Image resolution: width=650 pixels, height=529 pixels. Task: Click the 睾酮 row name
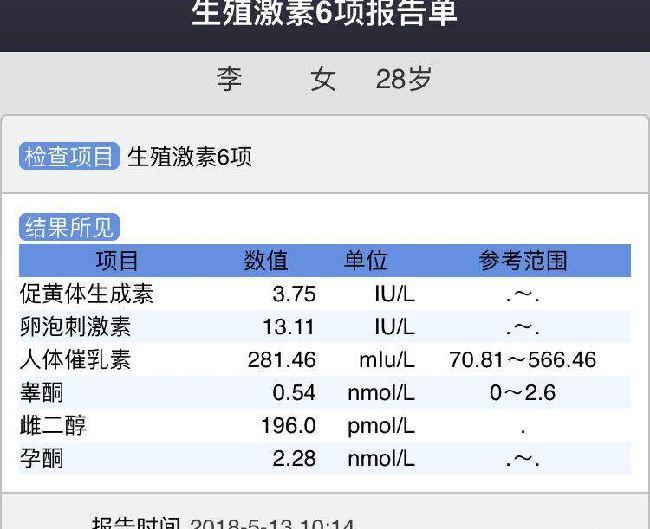tap(42, 393)
